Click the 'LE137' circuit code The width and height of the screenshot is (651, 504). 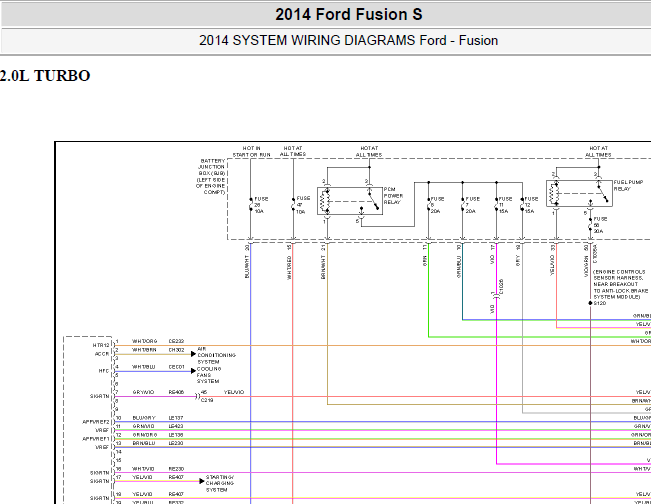coord(176,418)
